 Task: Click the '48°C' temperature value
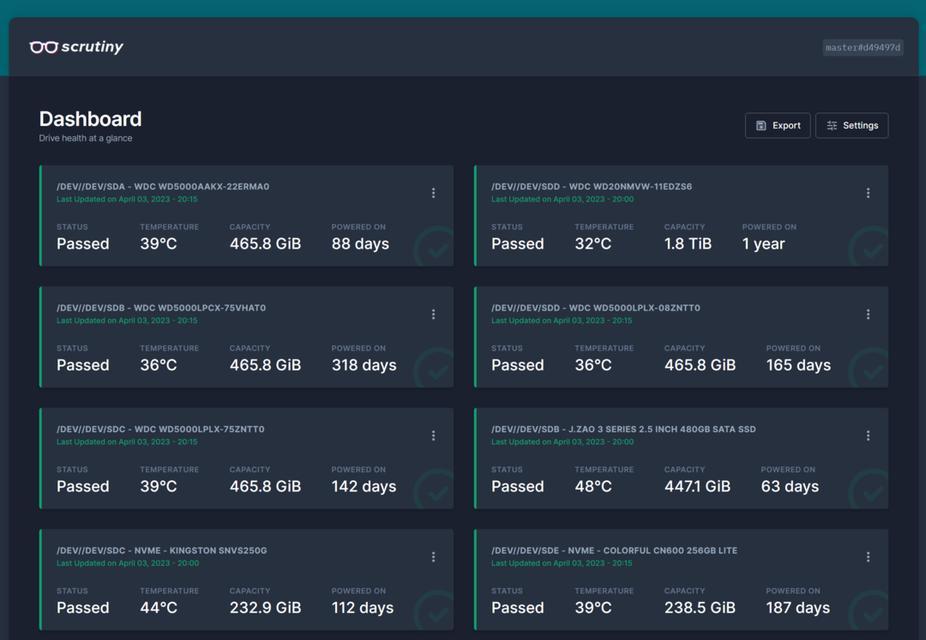point(594,486)
